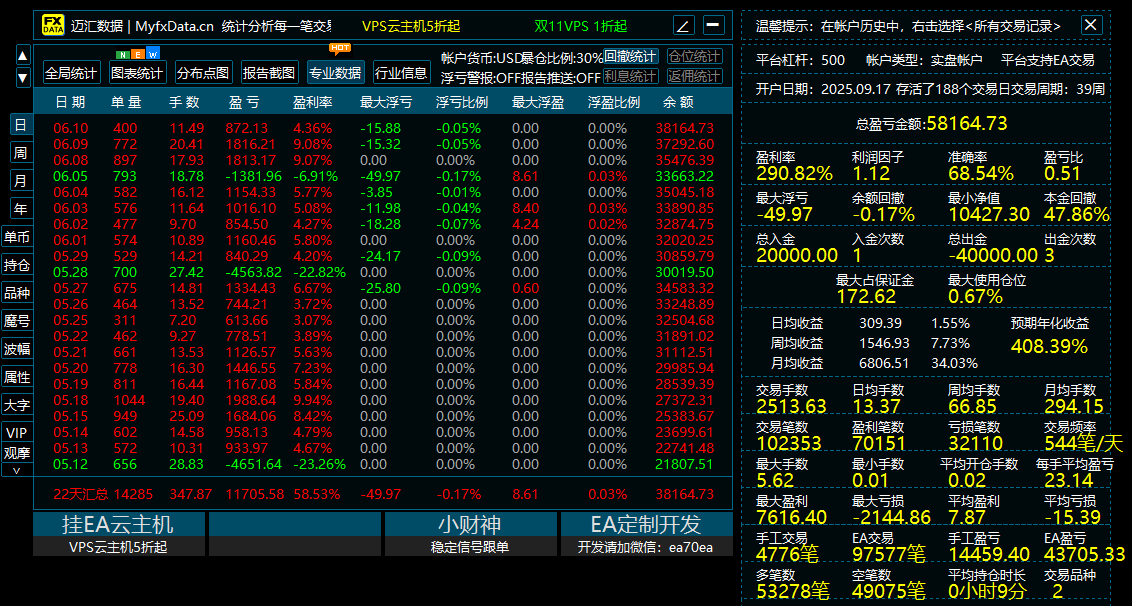Viewport: 1132px width, 606px height.
Task: Open 观摩 in left sidebar
Action: (x=17, y=453)
